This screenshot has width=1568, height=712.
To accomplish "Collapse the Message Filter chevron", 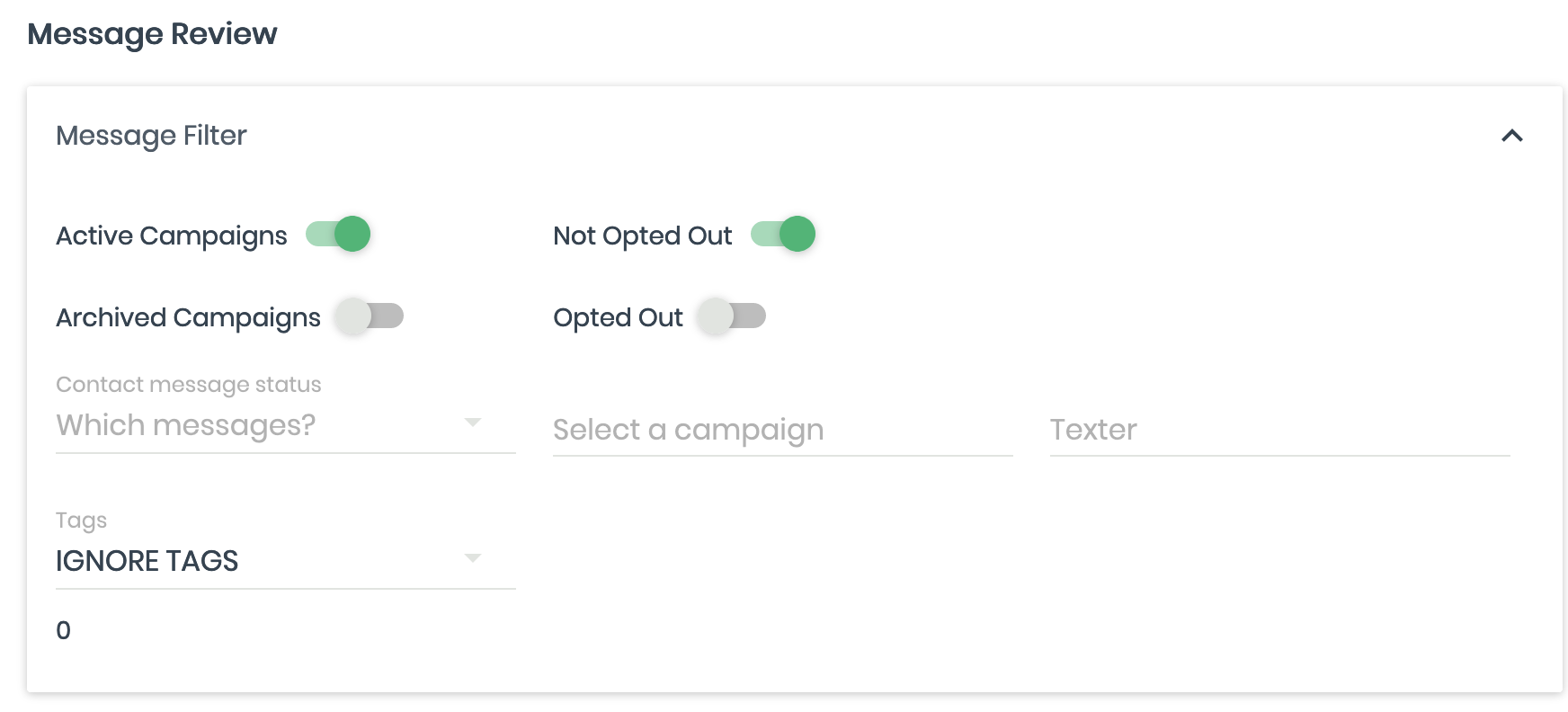I will [1511, 136].
